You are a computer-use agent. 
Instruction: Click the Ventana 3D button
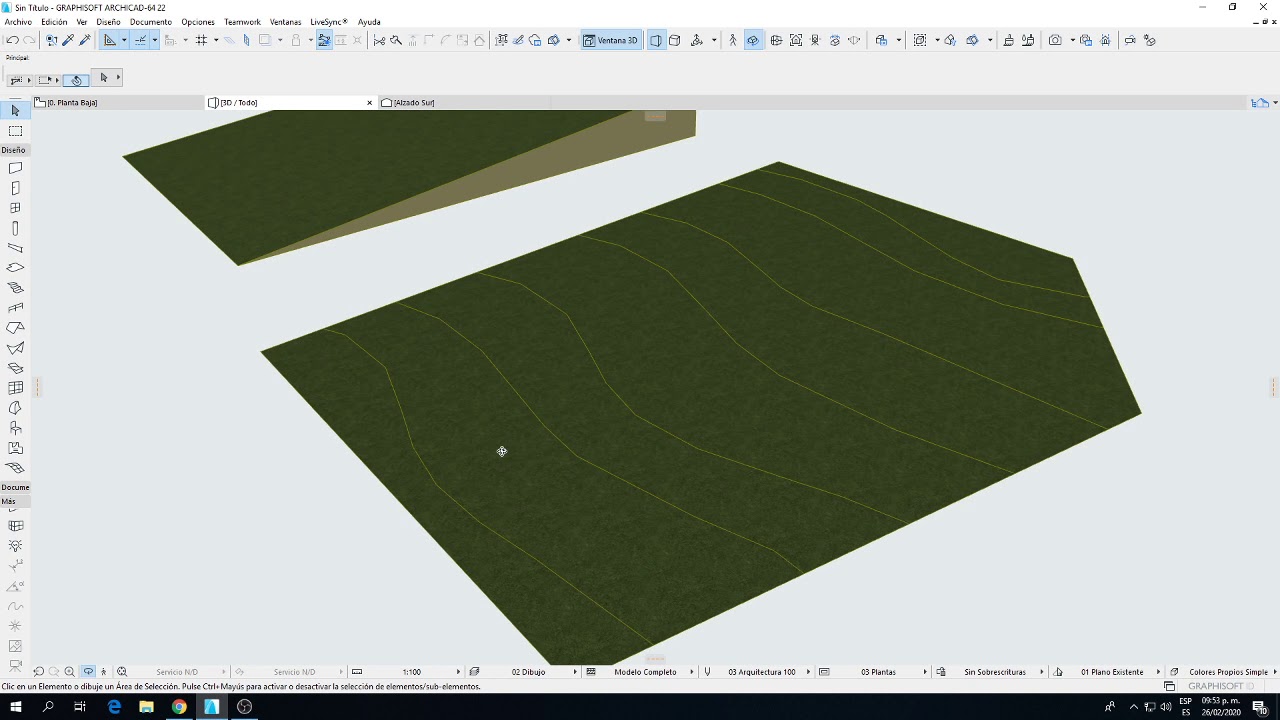pos(610,40)
